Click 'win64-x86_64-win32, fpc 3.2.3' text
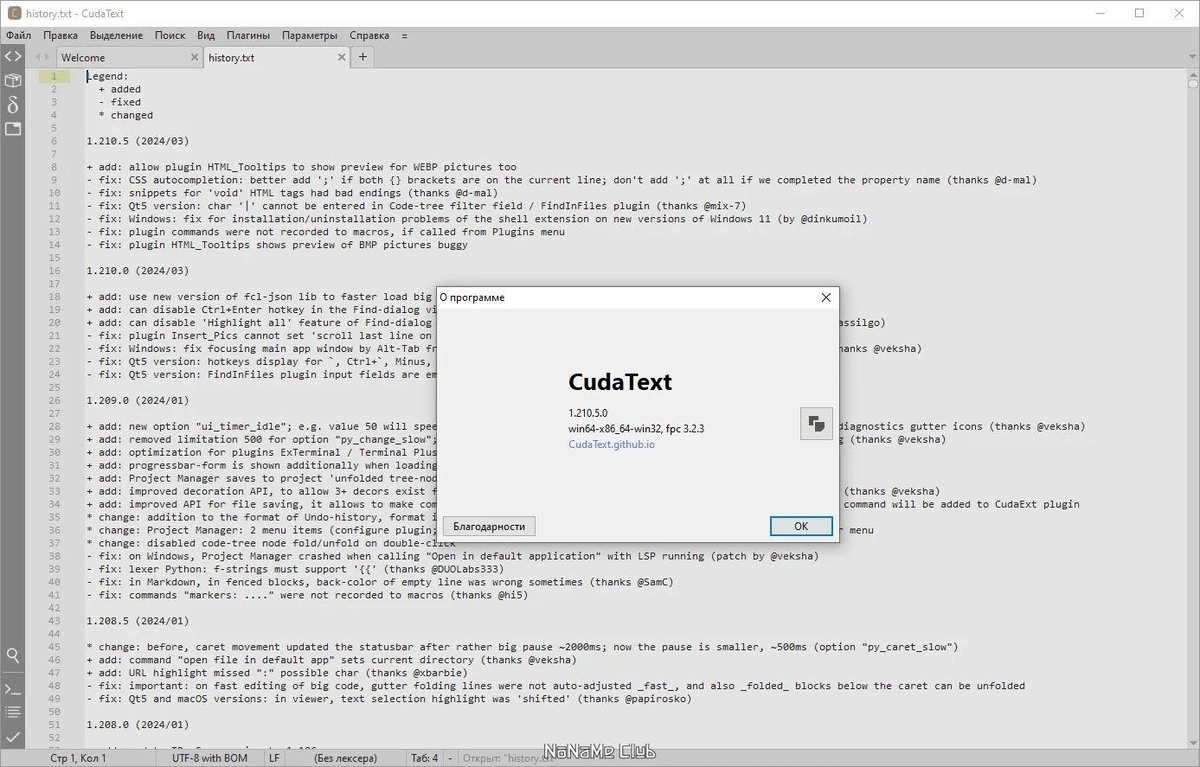 [x=636, y=428]
